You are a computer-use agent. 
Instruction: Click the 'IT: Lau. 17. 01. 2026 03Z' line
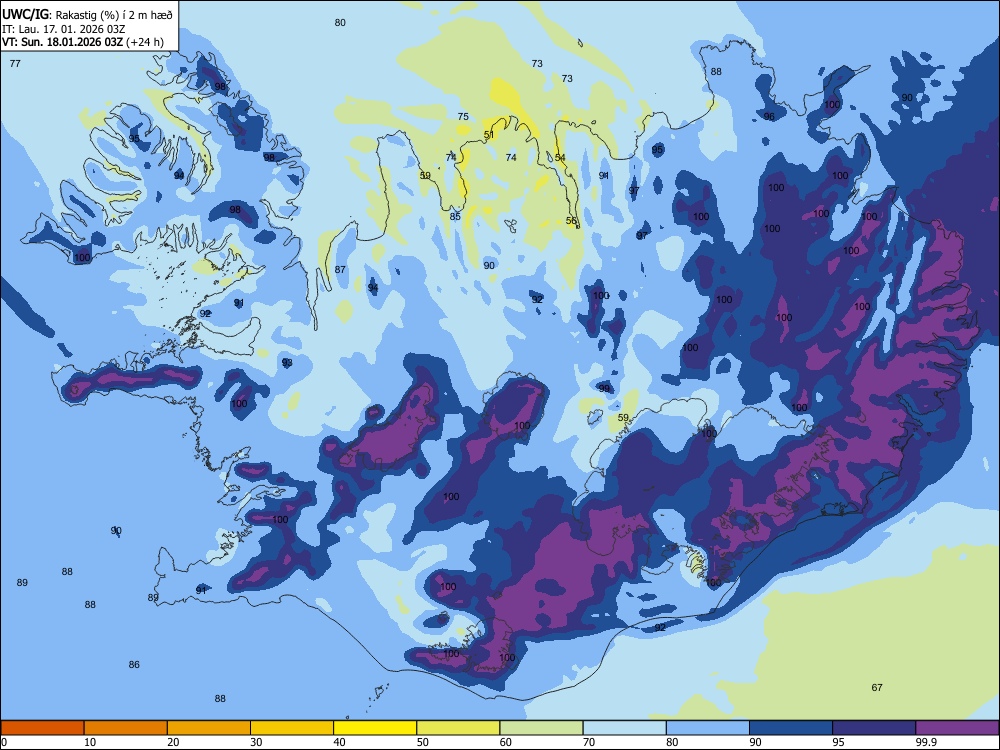(63, 29)
